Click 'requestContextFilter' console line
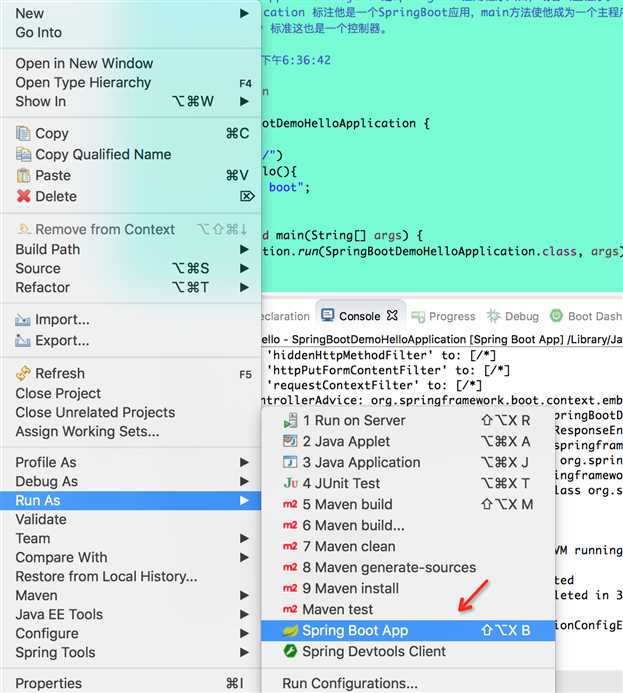Viewport: 623px width, 693px height. [374, 385]
